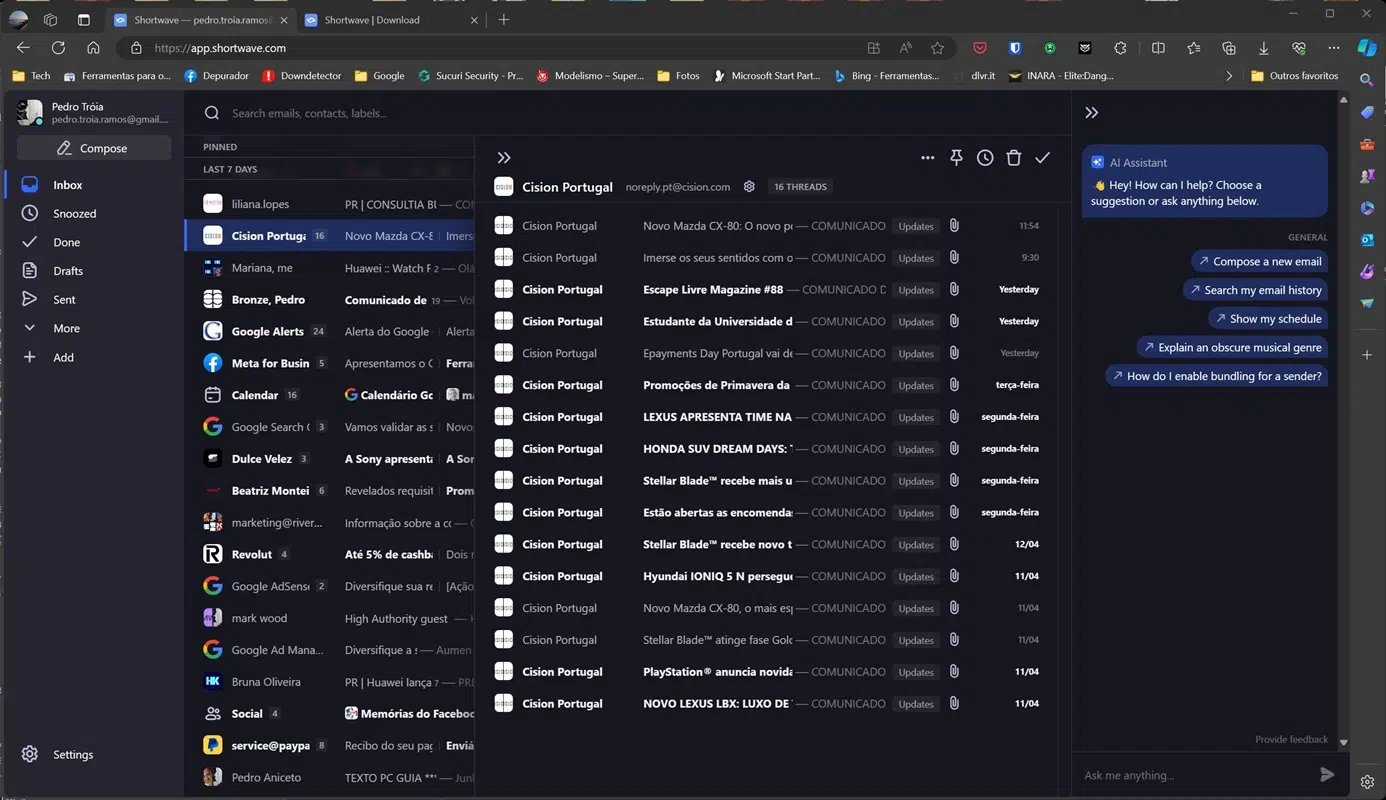Go to the Done folder
The height and width of the screenshot is (800, 1386).
pos(66,242)
